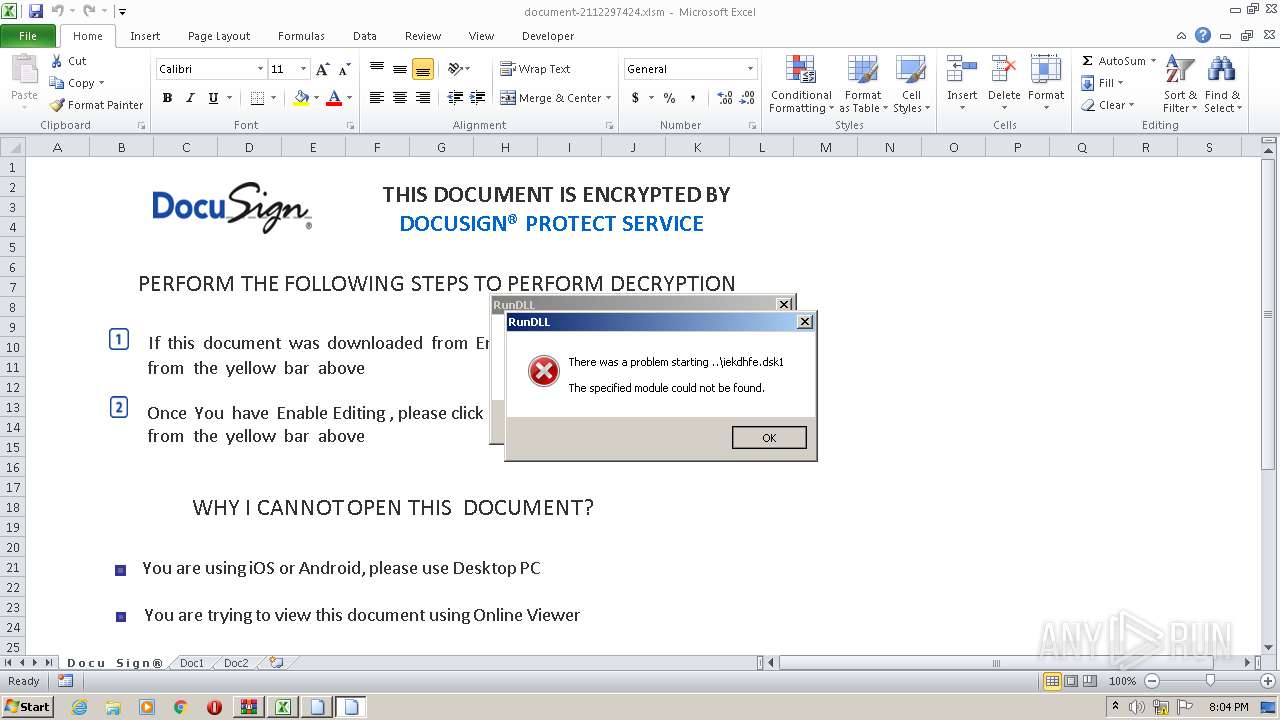
Task: Switch to Page Break Preview in status bar
Action: click(x=1090, y=681)
